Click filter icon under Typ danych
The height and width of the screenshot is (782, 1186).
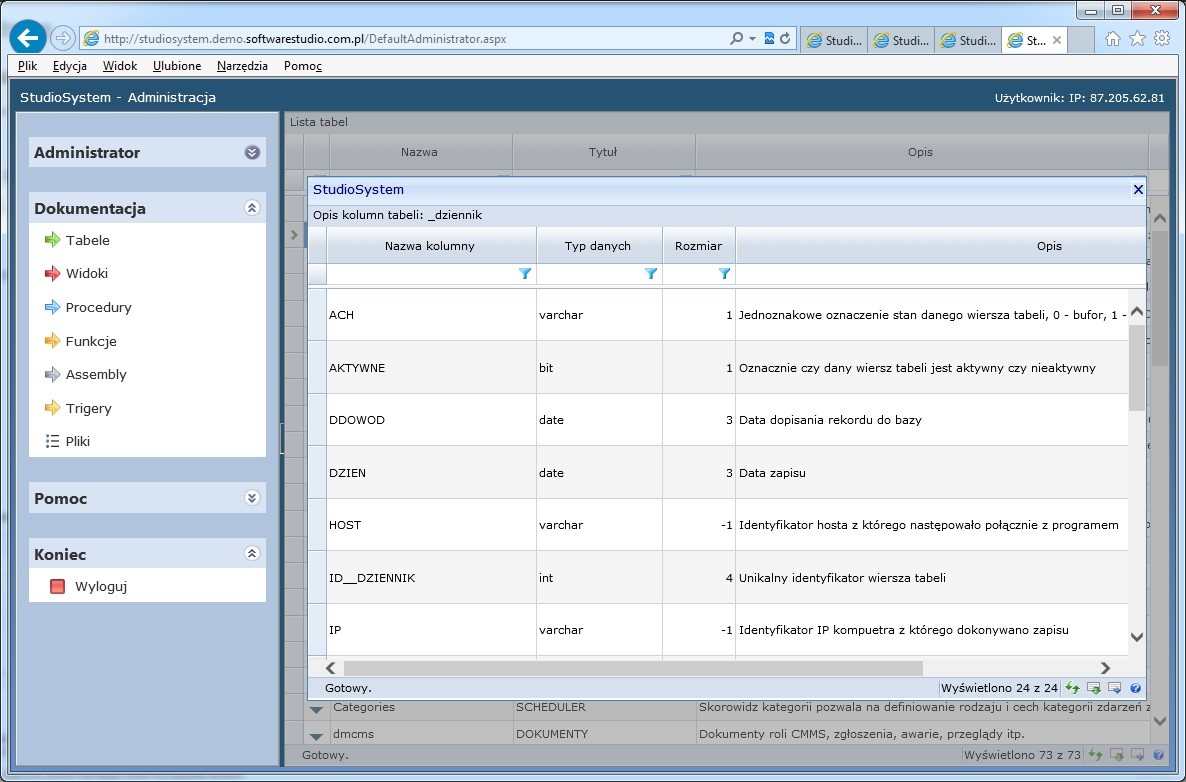[x=650, y=274]
